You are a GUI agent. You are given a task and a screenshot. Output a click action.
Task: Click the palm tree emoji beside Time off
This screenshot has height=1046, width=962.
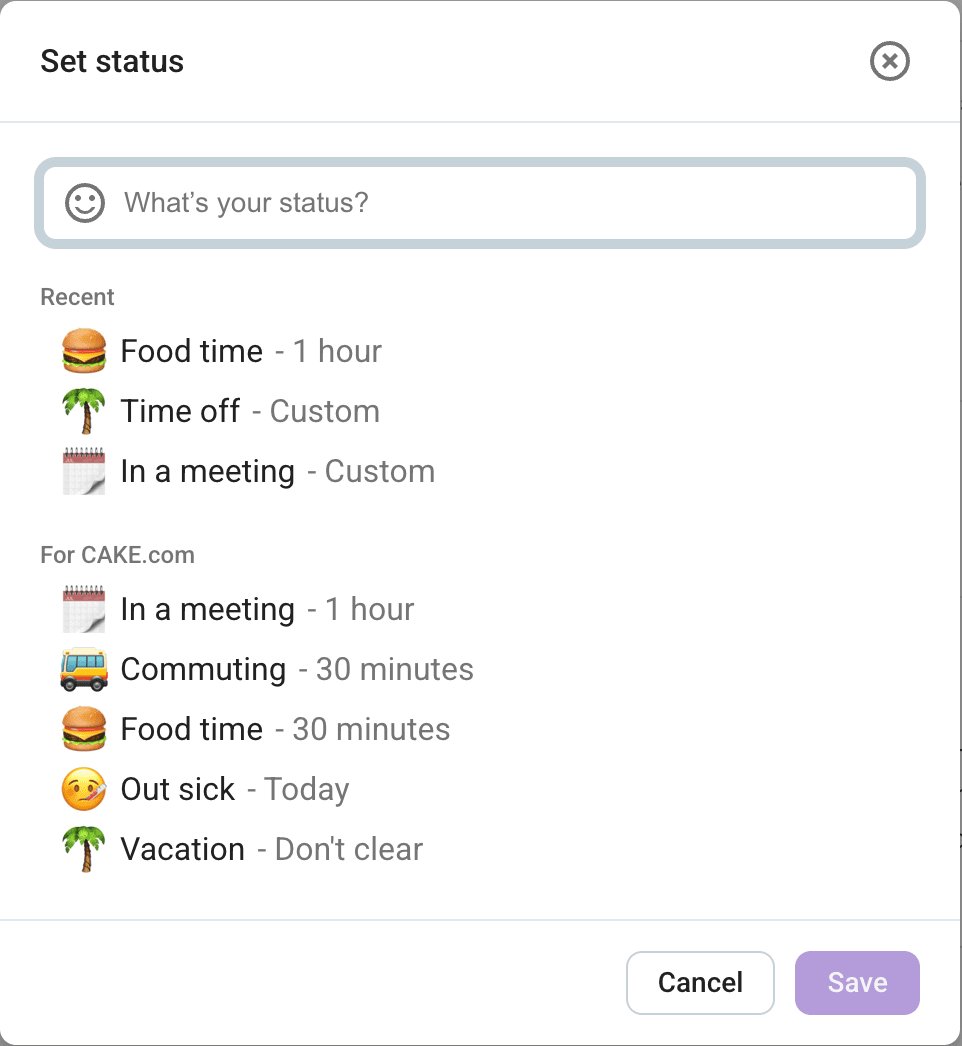click(x=84, y=410)
